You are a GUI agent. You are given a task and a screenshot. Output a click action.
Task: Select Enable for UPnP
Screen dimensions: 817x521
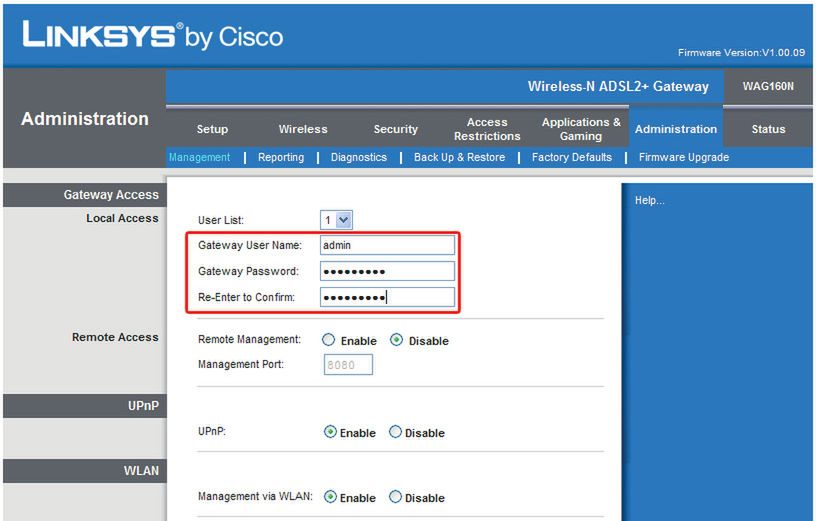click(x=330, y=432)
